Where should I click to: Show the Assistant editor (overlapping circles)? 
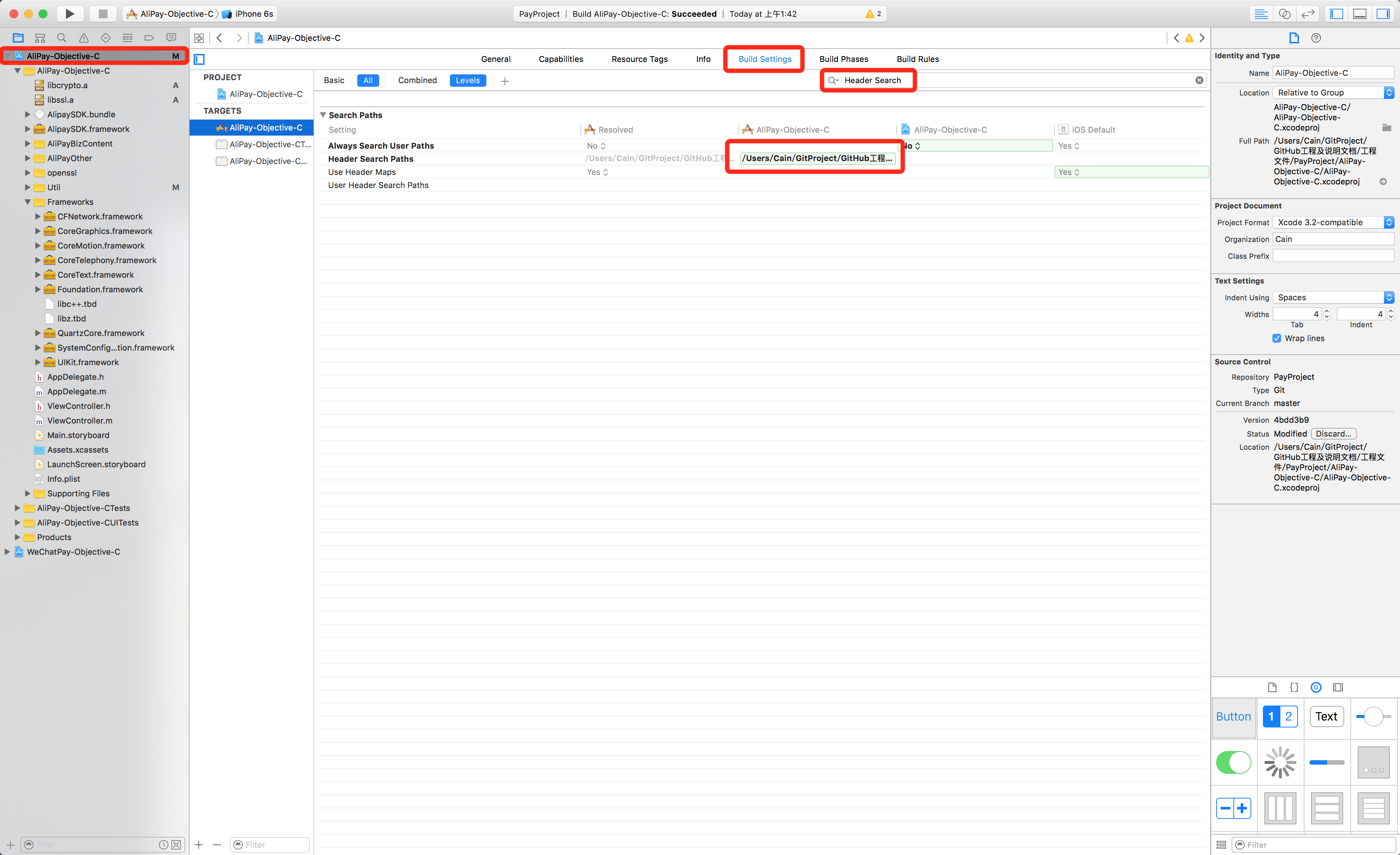(1284, 13)
